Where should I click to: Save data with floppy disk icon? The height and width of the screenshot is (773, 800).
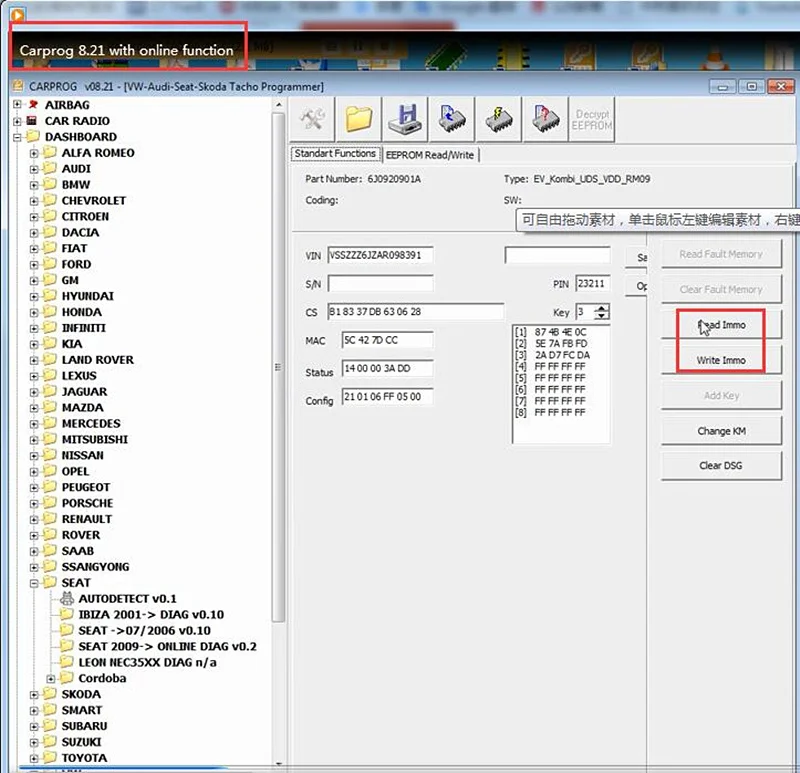click(406, 119)
